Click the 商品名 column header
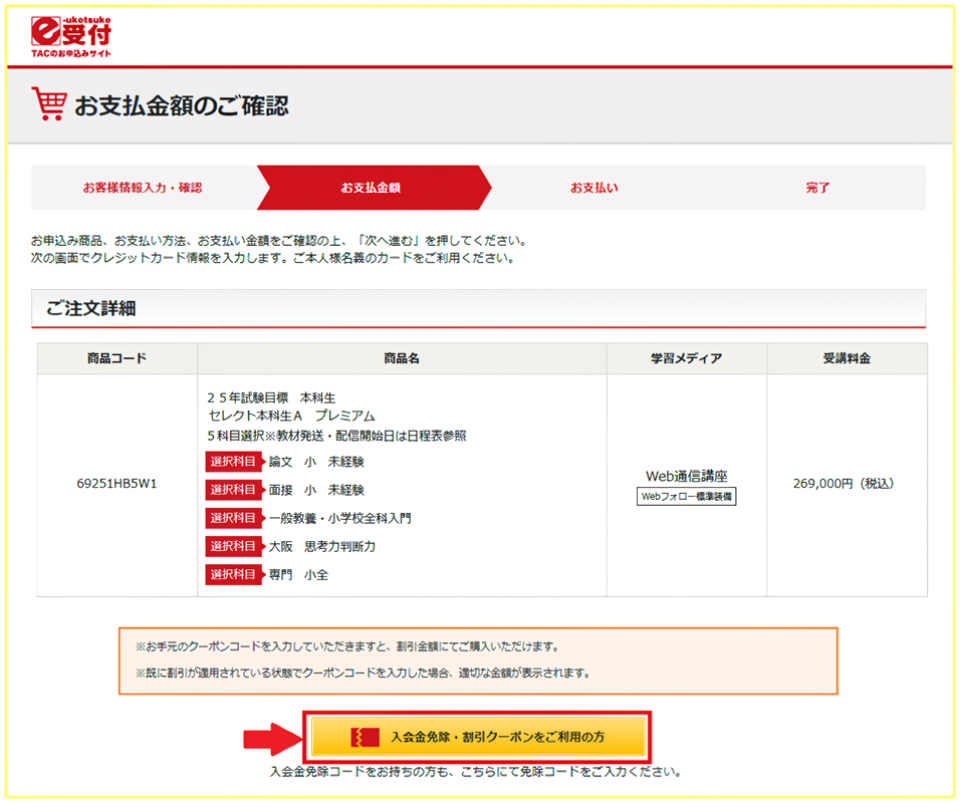The width and height of the screenshot is (960, 803). click(401, 359)
